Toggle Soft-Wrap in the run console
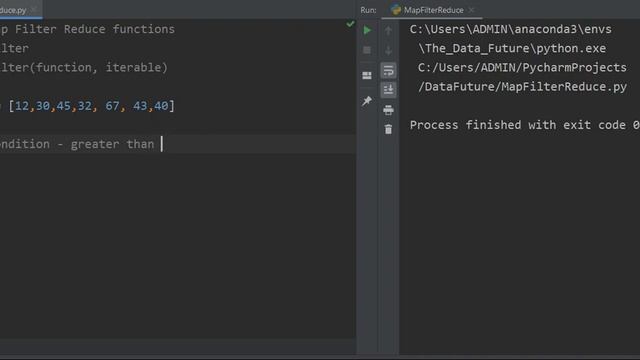This screenshot has height=360, width=640. coord(388,70)
